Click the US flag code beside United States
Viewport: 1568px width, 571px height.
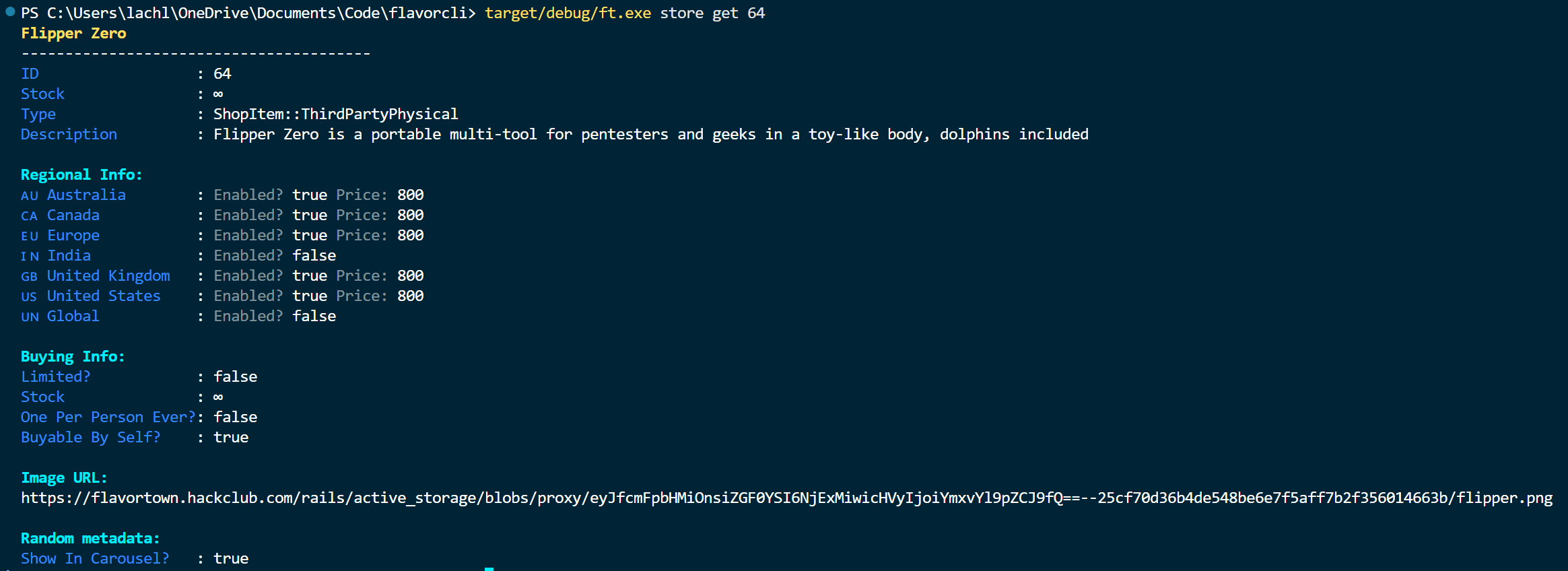29,297
